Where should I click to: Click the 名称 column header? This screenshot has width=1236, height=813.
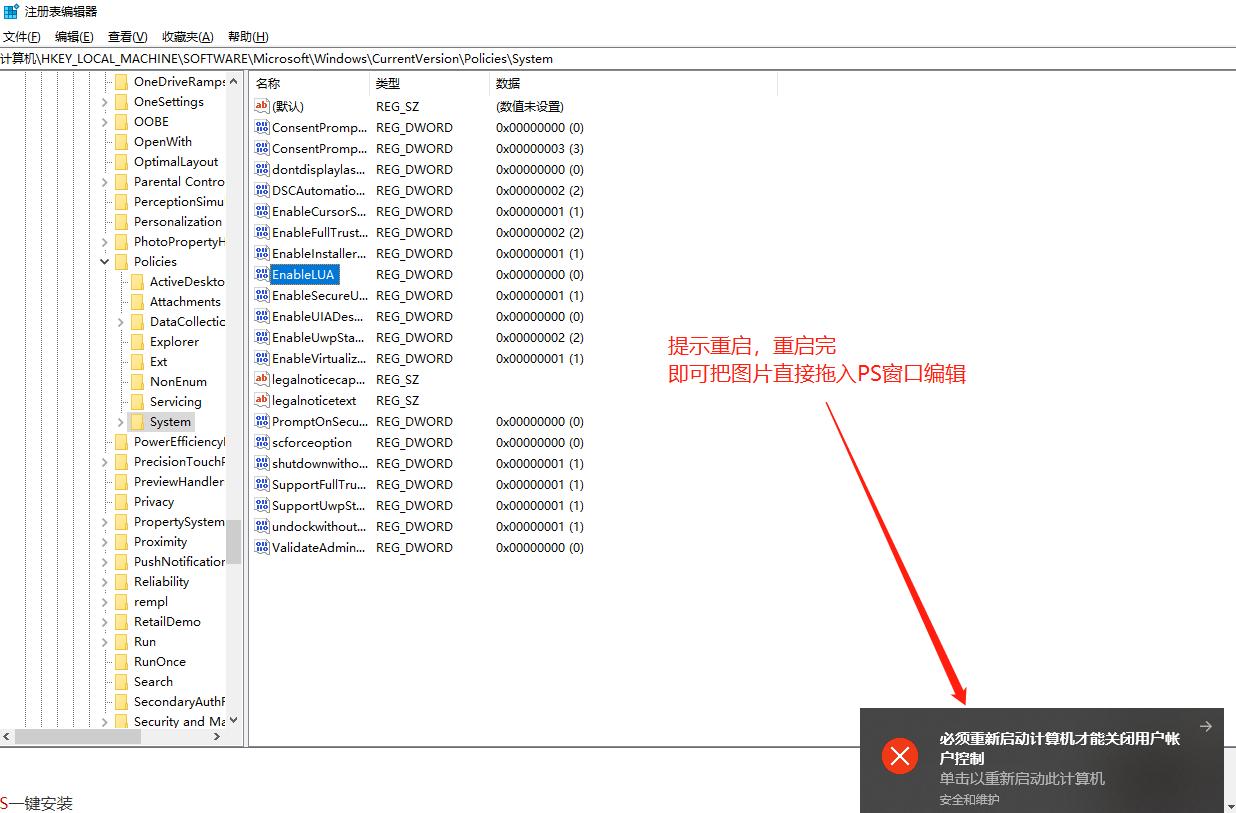tap(268, 83)
